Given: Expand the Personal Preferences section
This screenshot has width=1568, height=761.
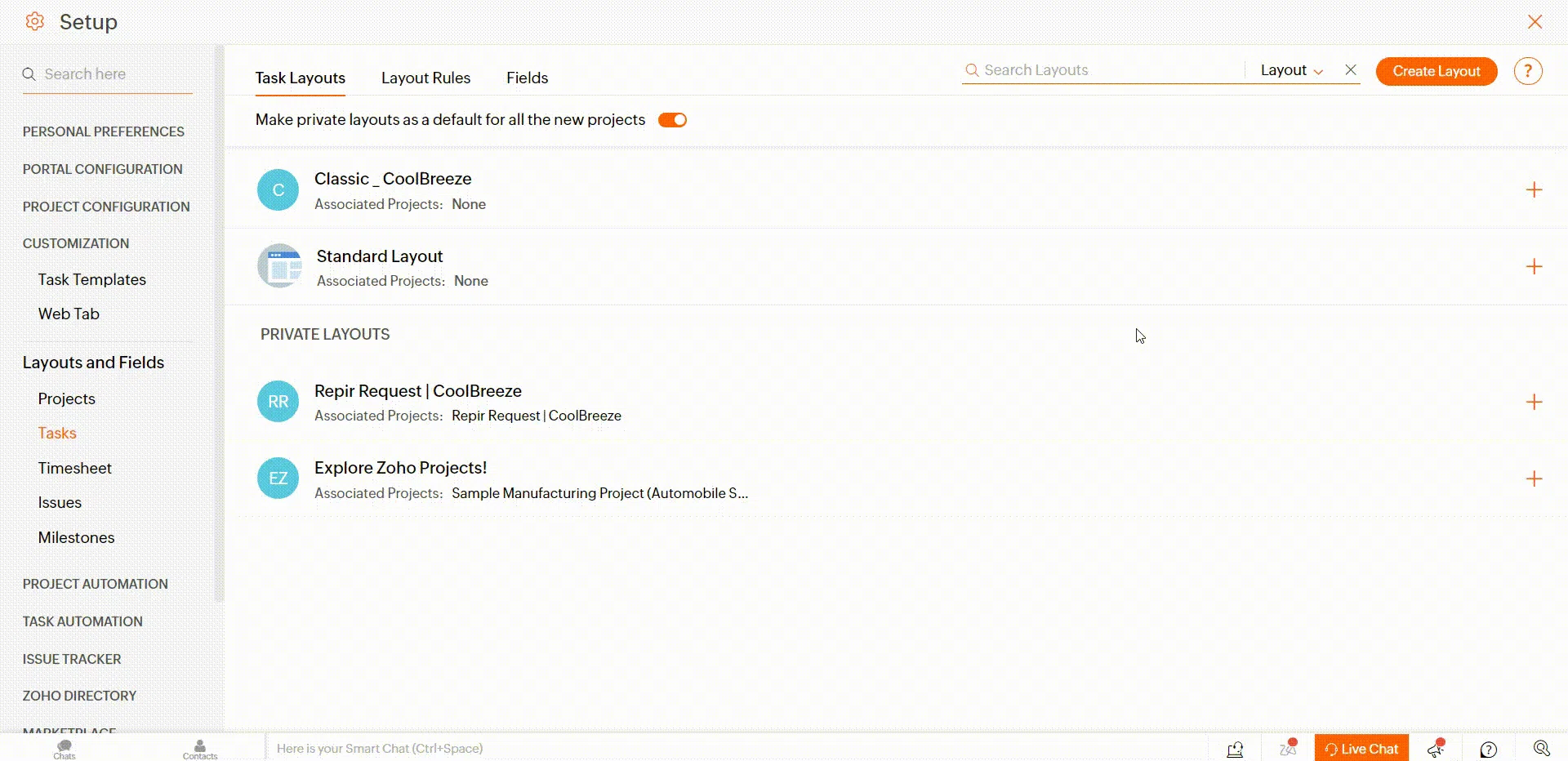Looking at the screenshot, I should (103, 131).
